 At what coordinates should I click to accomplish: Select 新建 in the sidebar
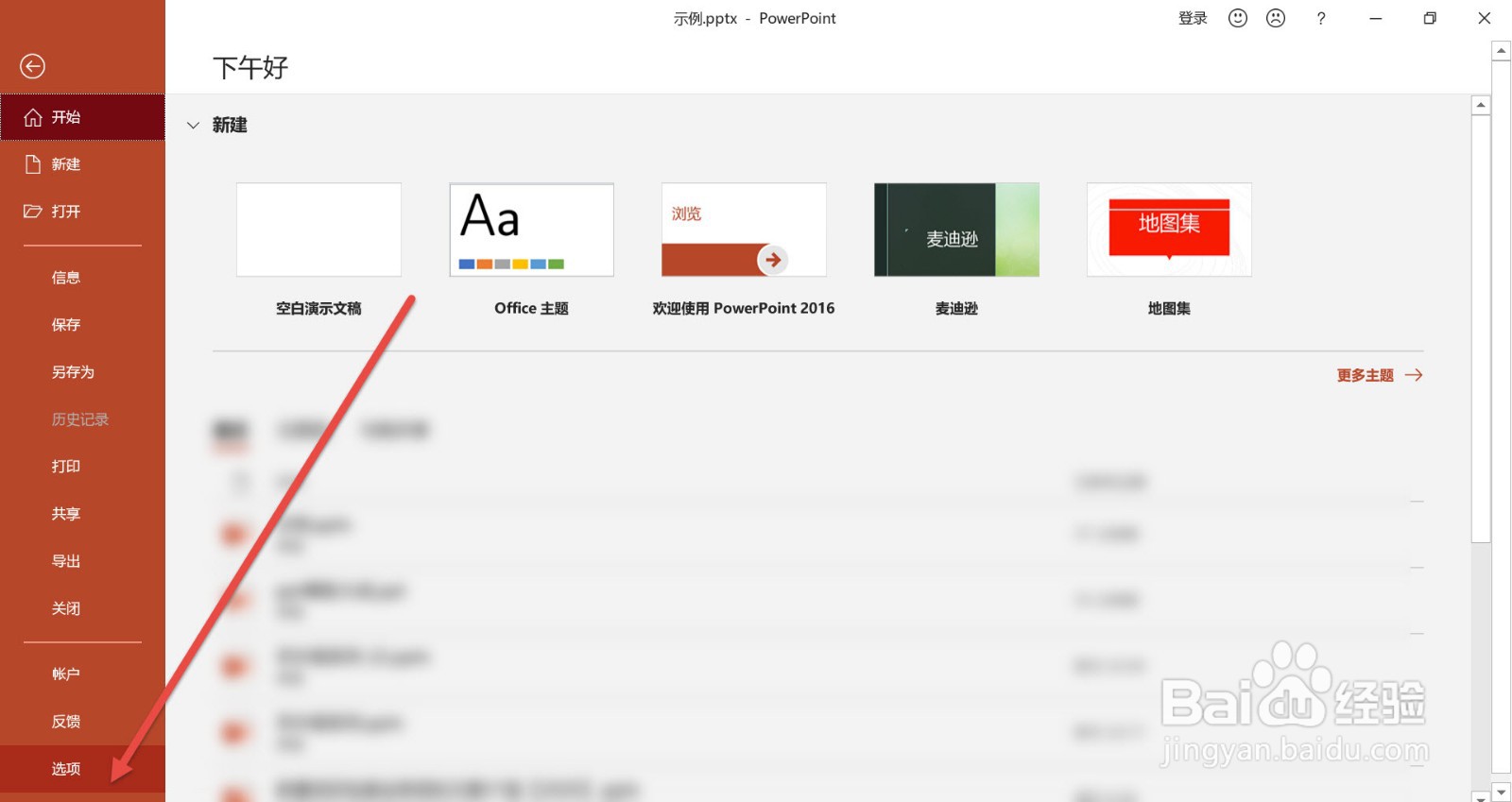pos(82,164)
